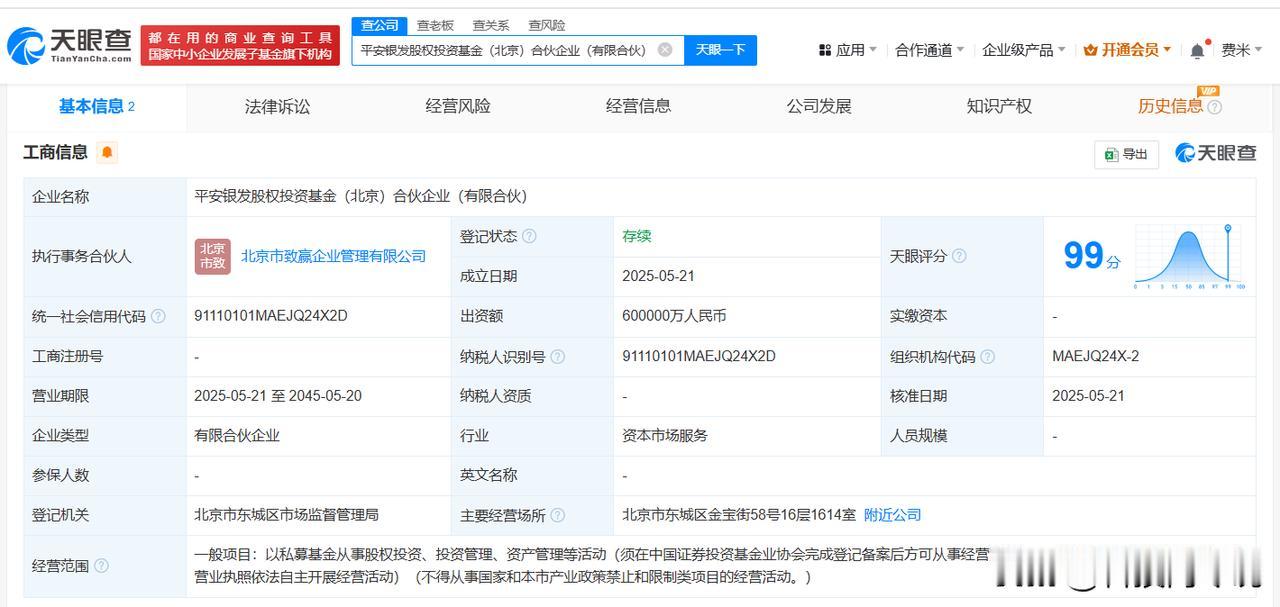Select the 存续 registration status text
The height and width of the screenshot is (607, 1280).
click(636, 236)
